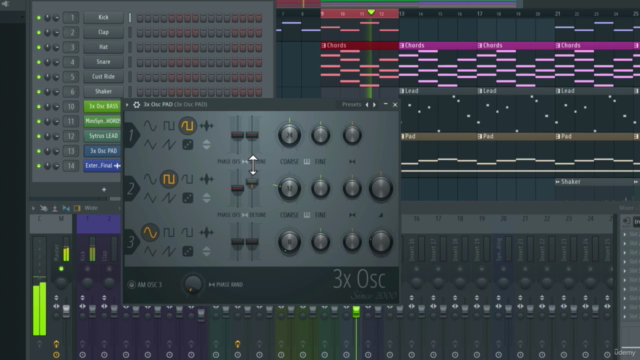Select saw wave shape for oscillator 3
The width and height of the screenshot is (640, 360).
[169, 251]
